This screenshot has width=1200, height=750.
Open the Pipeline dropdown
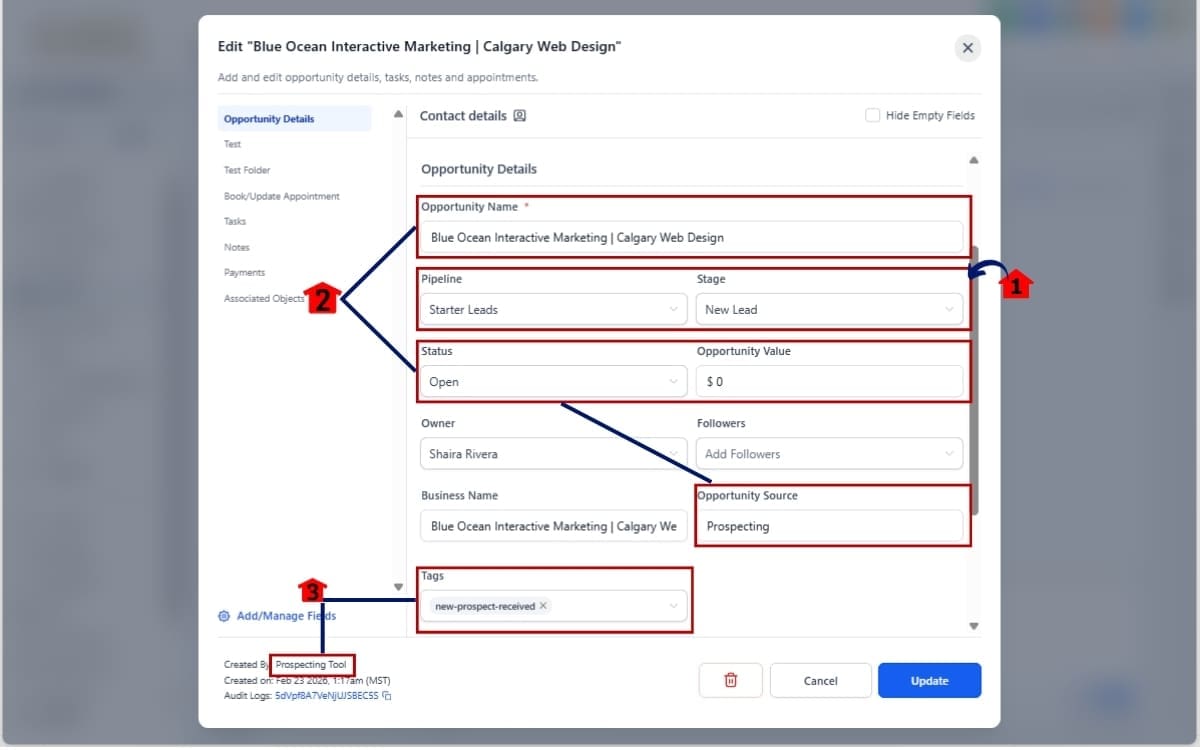coord(552,310)
